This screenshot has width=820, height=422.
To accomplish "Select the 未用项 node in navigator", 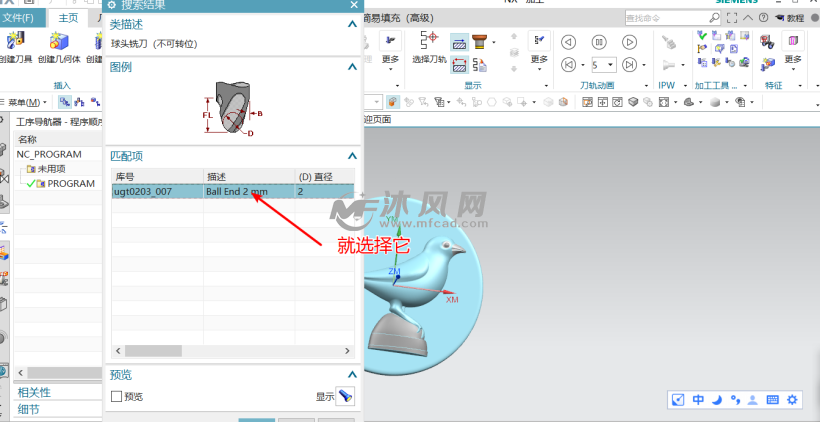I will [51, 169].
